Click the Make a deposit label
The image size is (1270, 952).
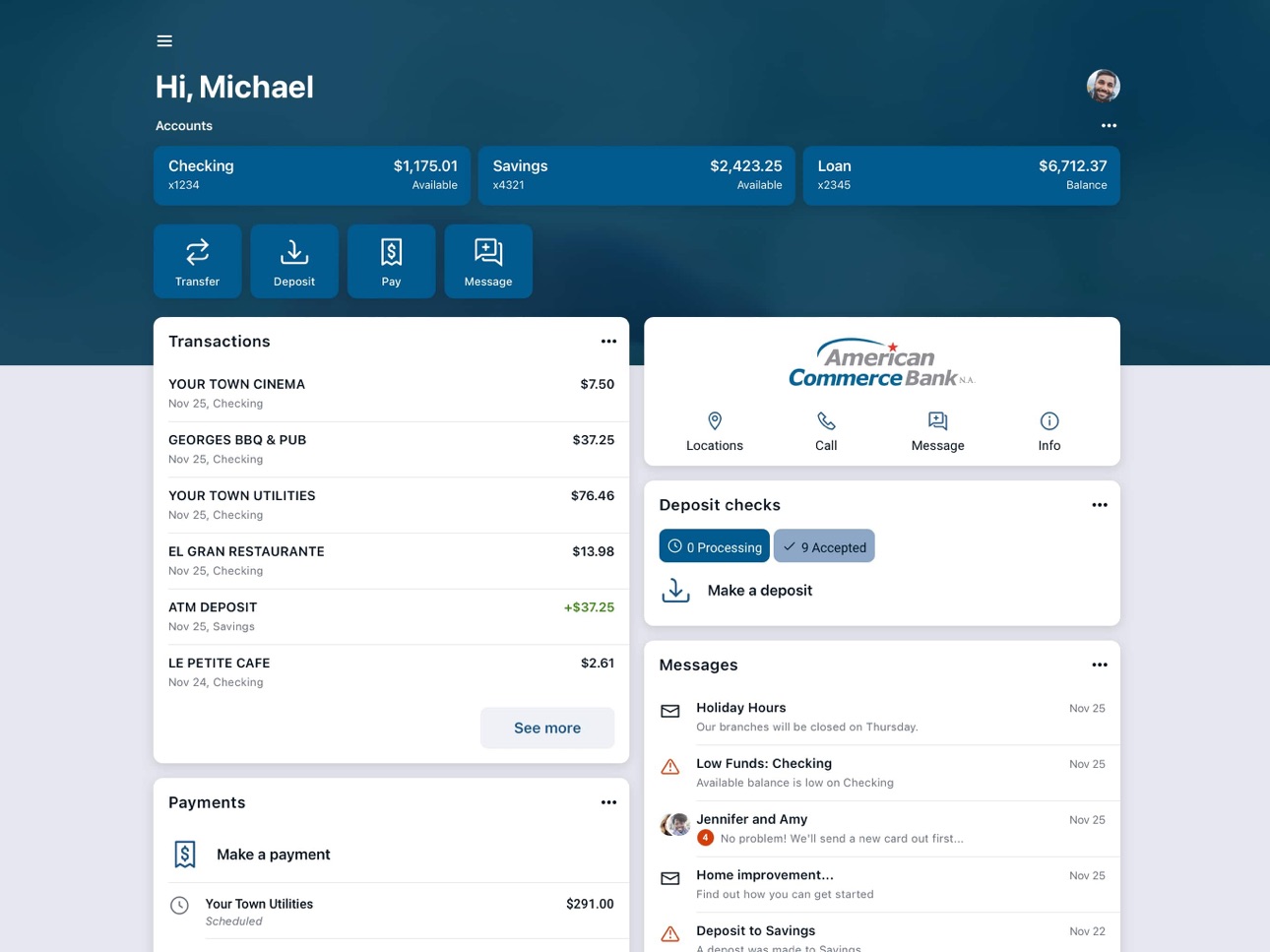click(760, 591)
